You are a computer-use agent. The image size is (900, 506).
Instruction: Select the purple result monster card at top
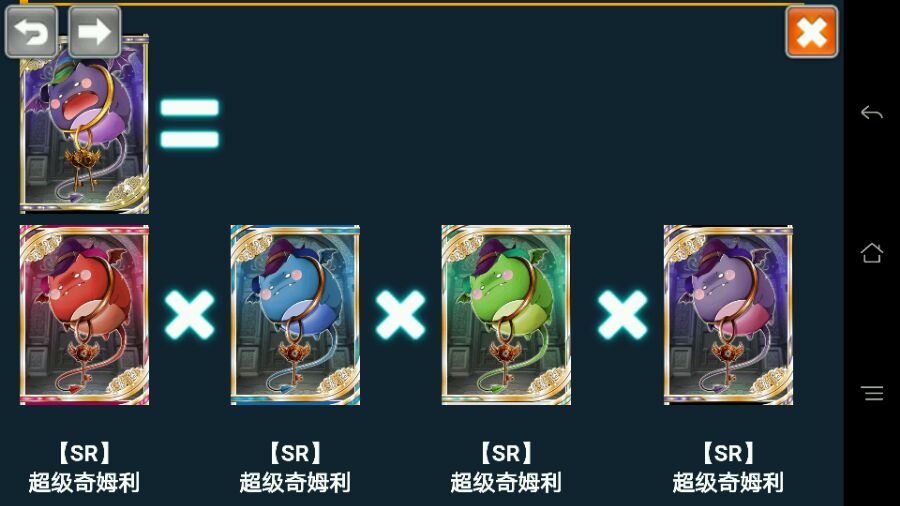pos(84,124)
